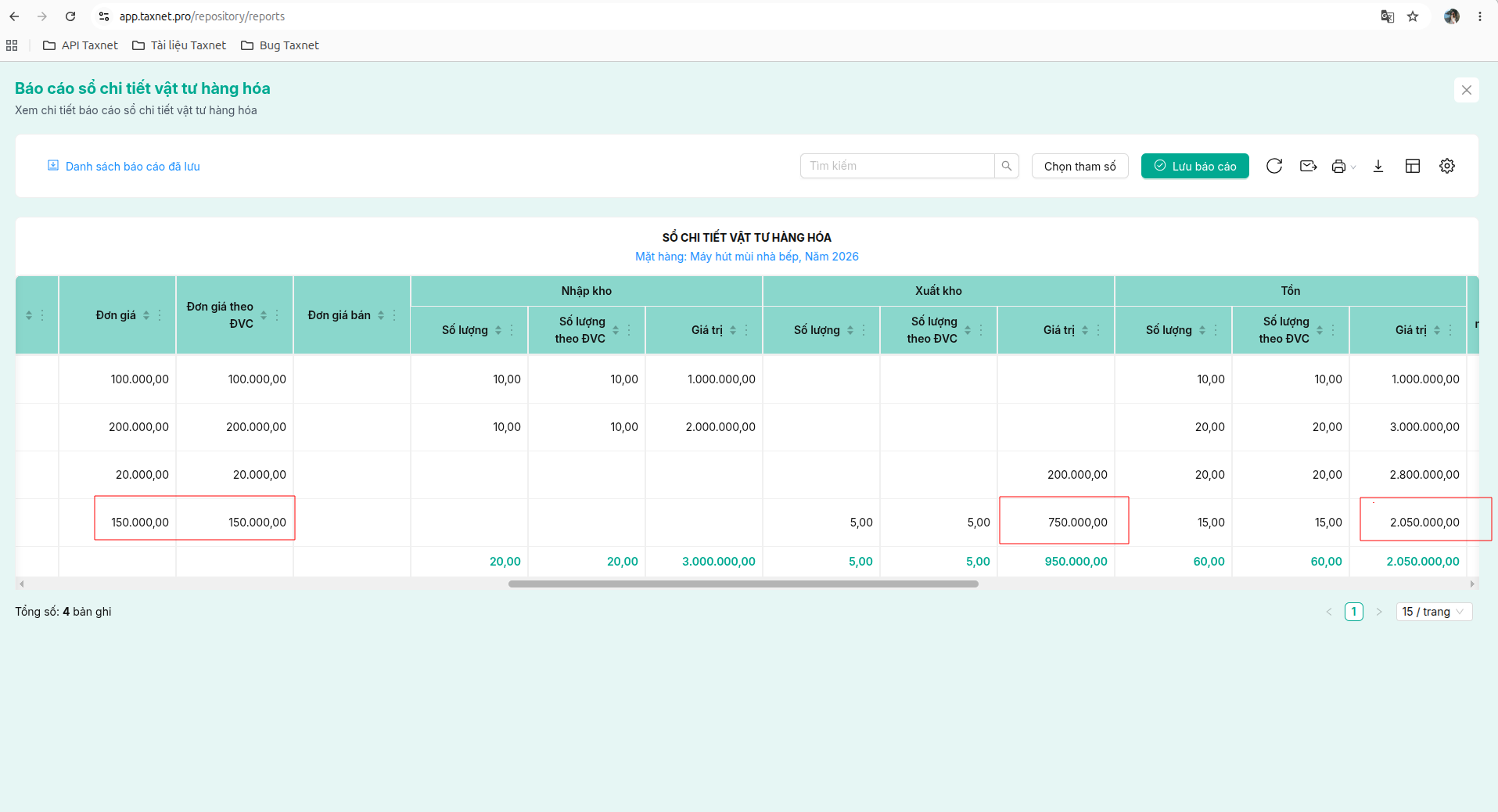The height and width of the screenshot is (812, 1498).
Task: Bookmark this page with the star icon
Action: [x=1413, y=16]
